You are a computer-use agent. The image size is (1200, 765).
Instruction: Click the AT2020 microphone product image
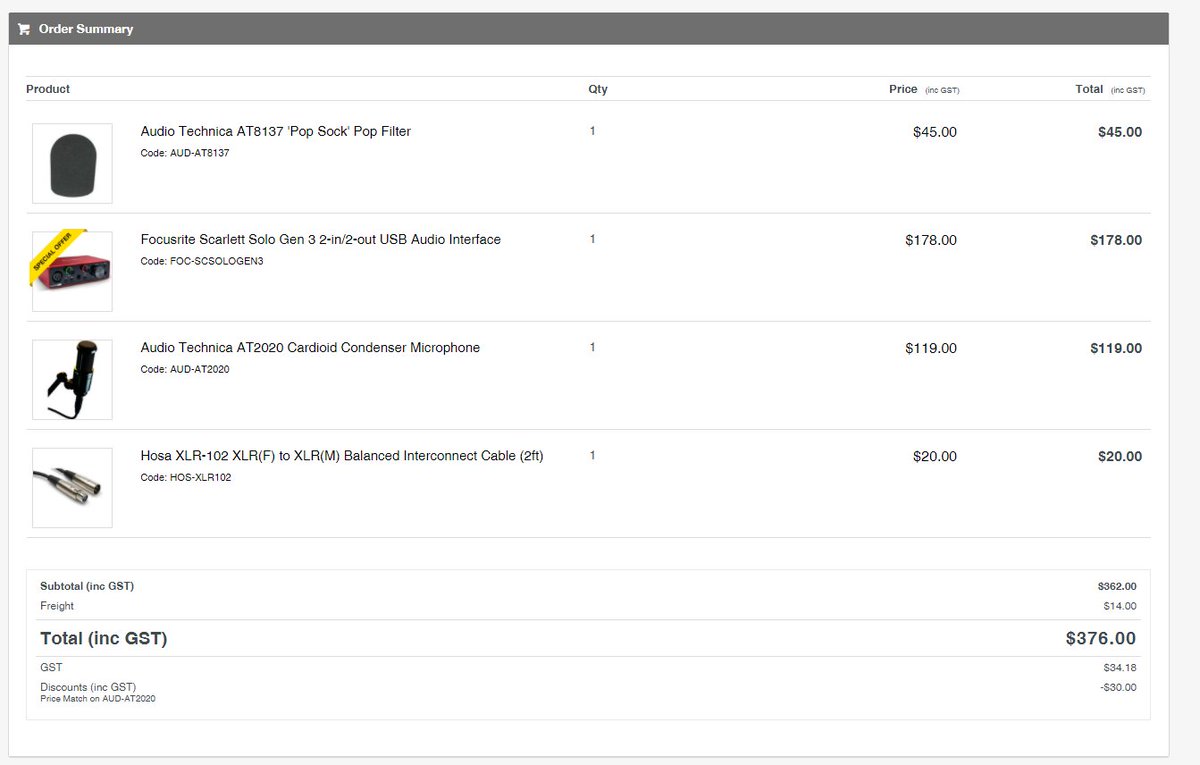(72, 380)
